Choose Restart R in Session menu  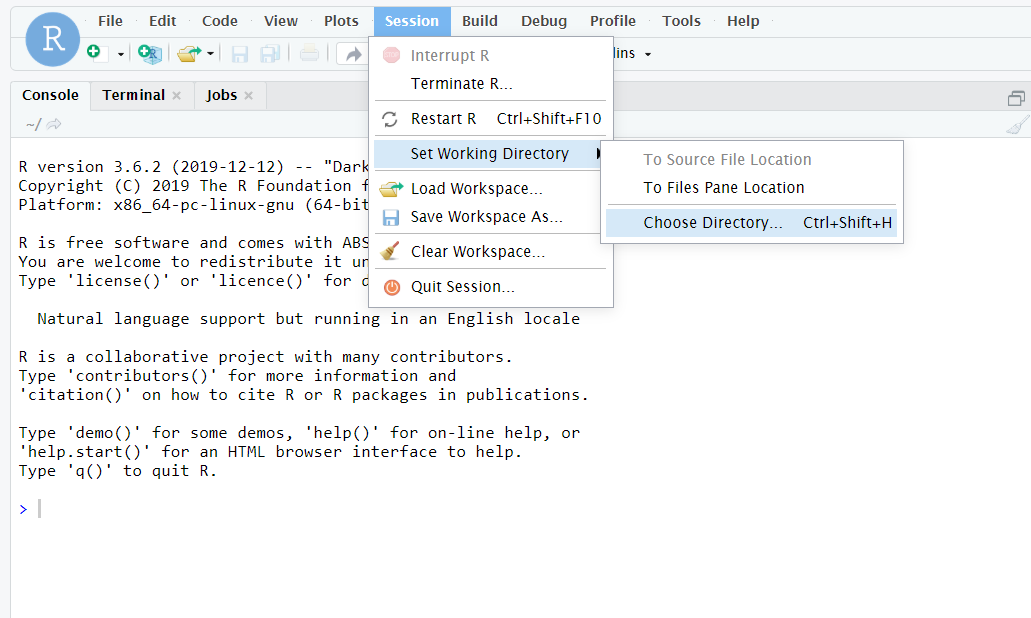point(443,119)
